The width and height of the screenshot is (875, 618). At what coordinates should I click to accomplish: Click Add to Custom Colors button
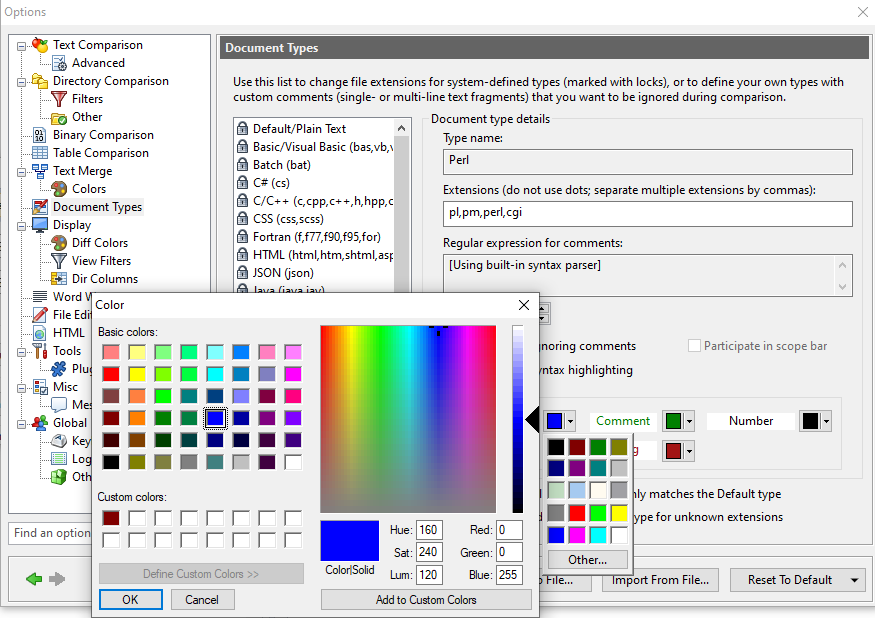click(426, 600)
